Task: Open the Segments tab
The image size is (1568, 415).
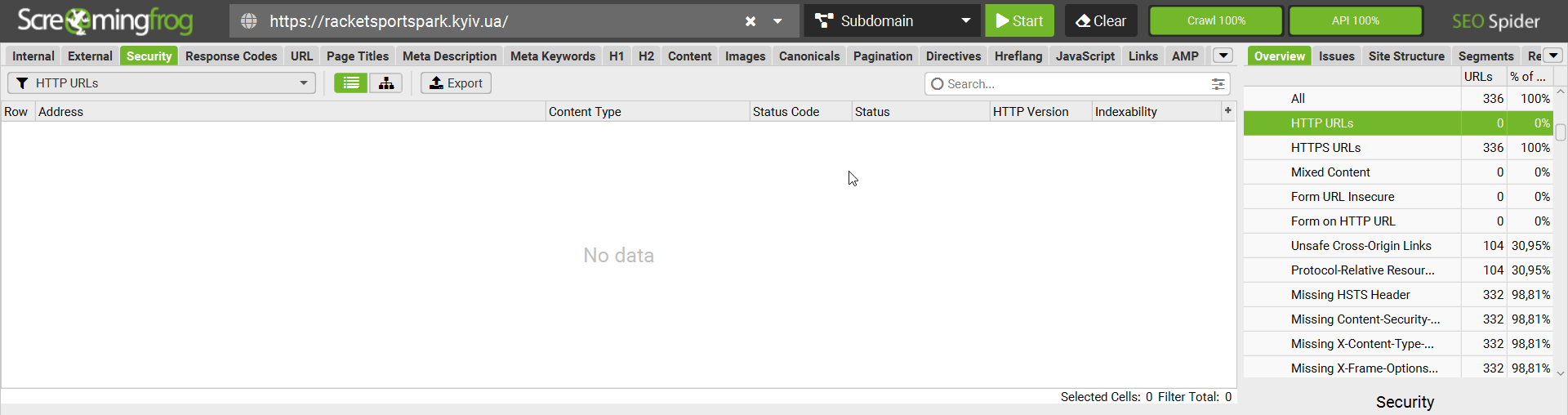Action: click(x=1486, y=56)
